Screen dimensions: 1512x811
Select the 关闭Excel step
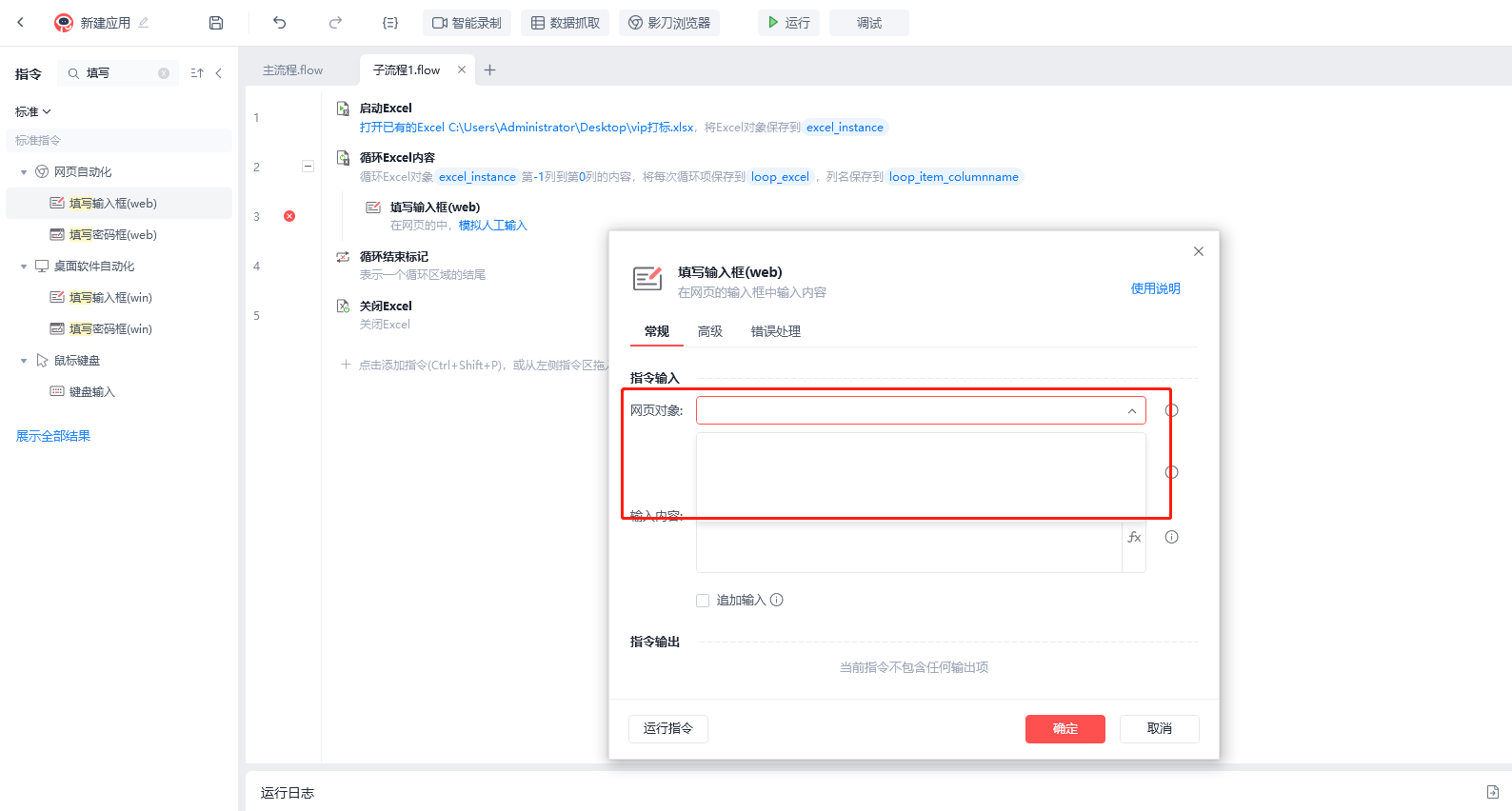pos(386,307)
